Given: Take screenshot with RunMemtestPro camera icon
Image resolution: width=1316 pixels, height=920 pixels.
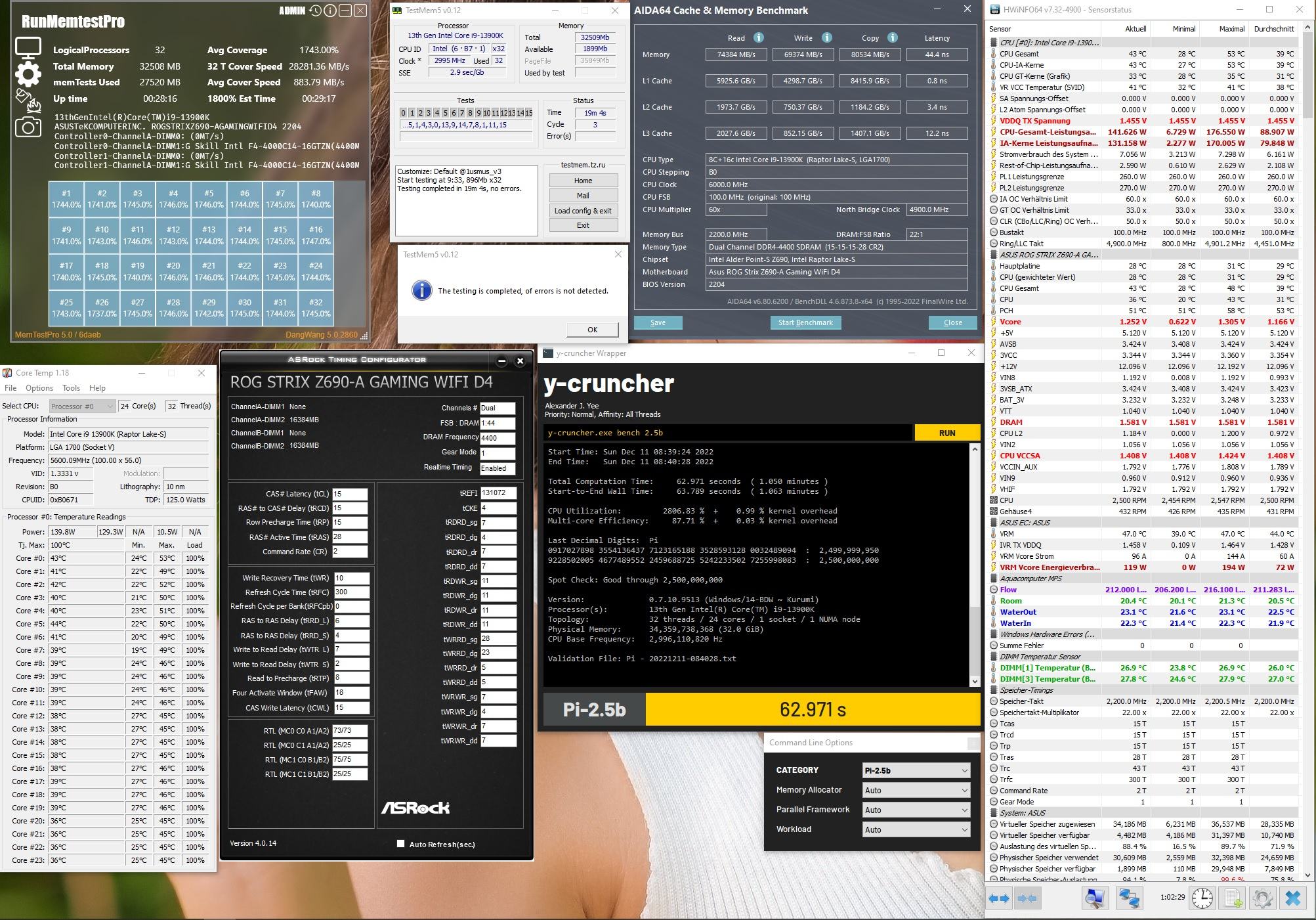Looking at the screenshot, I should [x=28, y=127].
